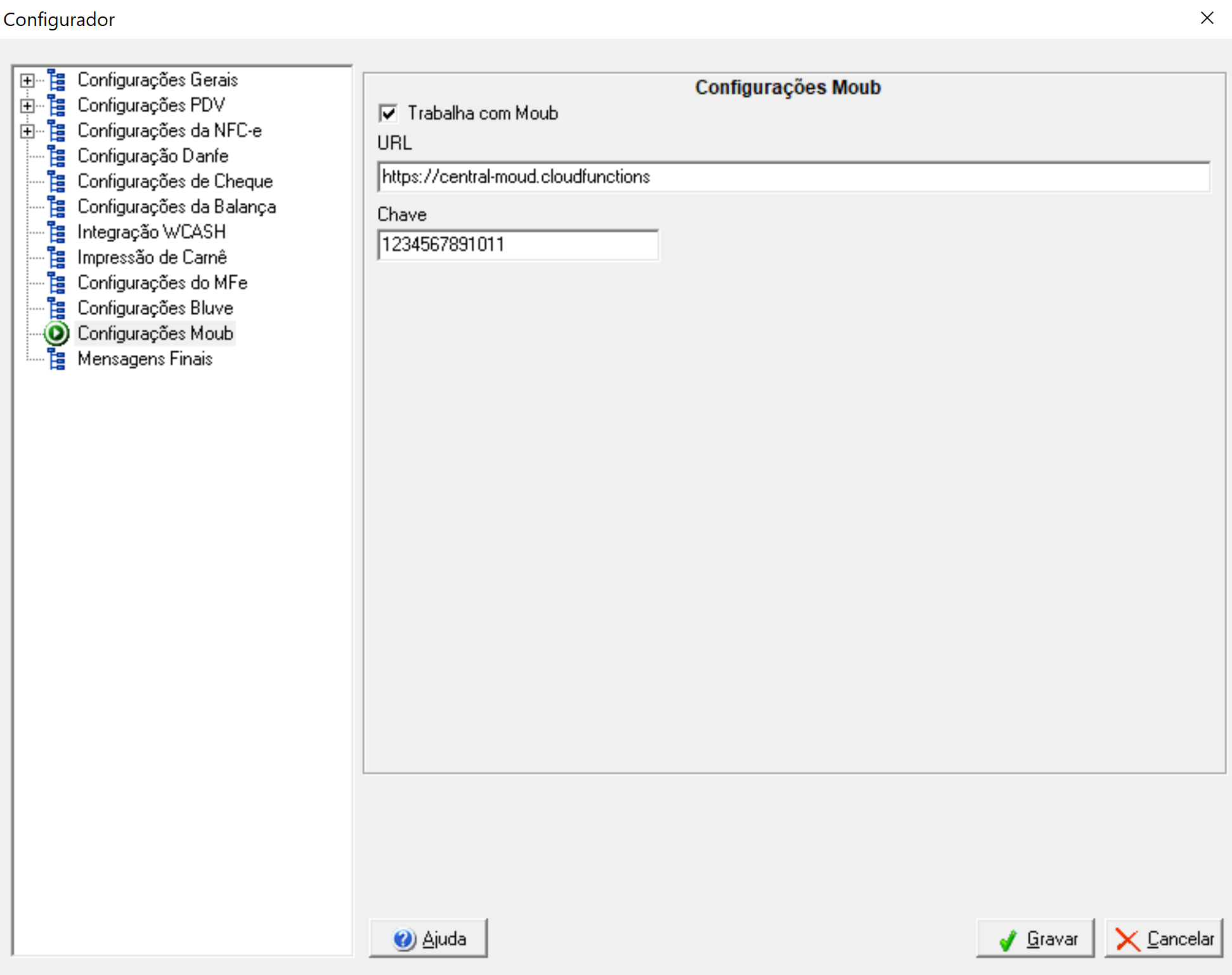Click the Mensagens Finais tree icon
1232x975 pixels.
click(56, 359)
